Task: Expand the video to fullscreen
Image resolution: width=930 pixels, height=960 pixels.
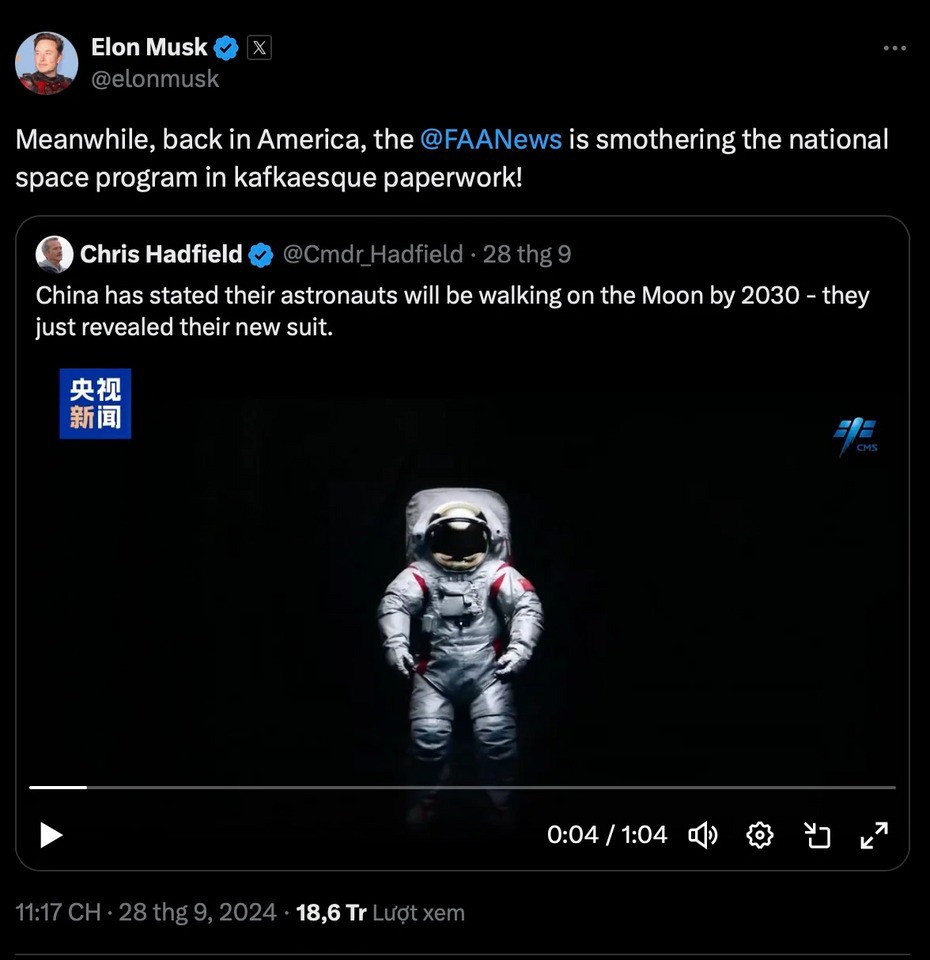Action: [875, 835]
